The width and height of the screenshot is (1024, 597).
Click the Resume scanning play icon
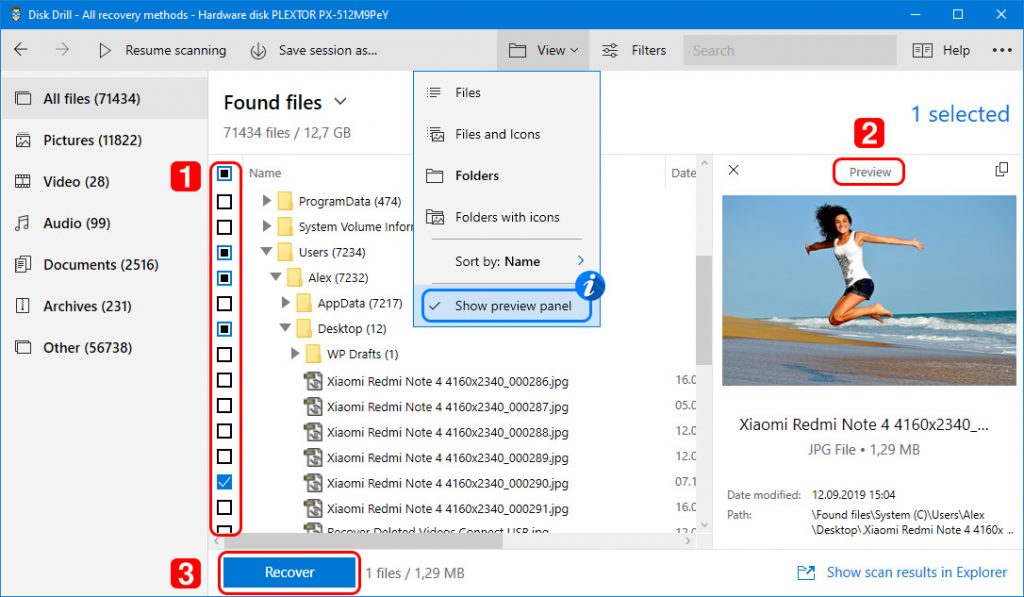click(104, 50)
